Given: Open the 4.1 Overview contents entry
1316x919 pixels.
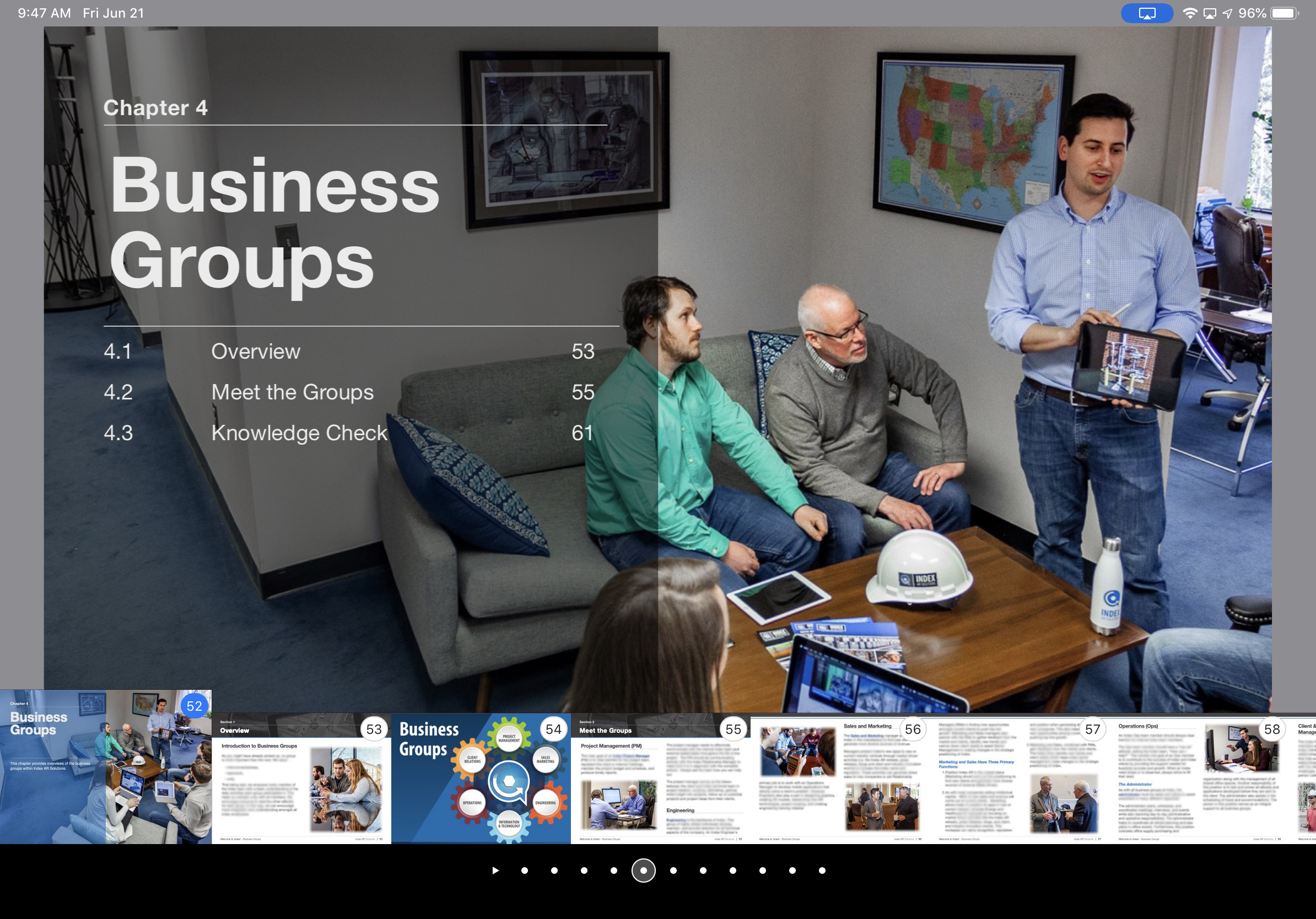Looking at the screenshot, I should (256, 351).
